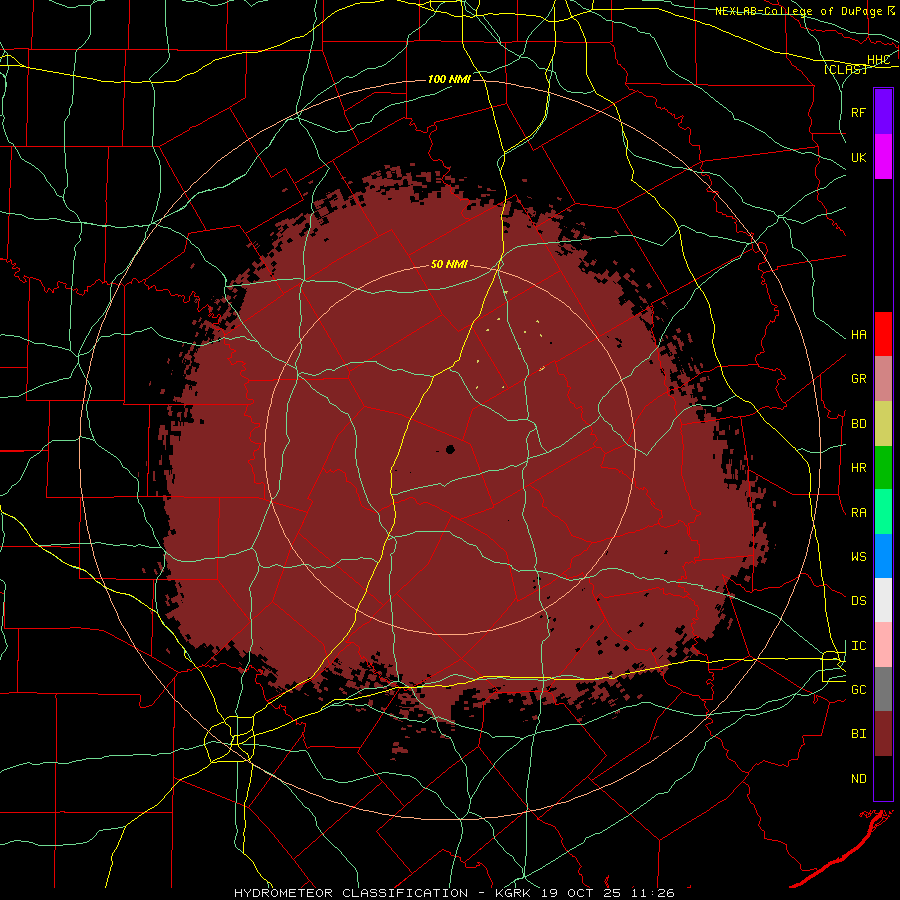Click the UK legend label
Viewport: 900px width, 900px height.
859,157
